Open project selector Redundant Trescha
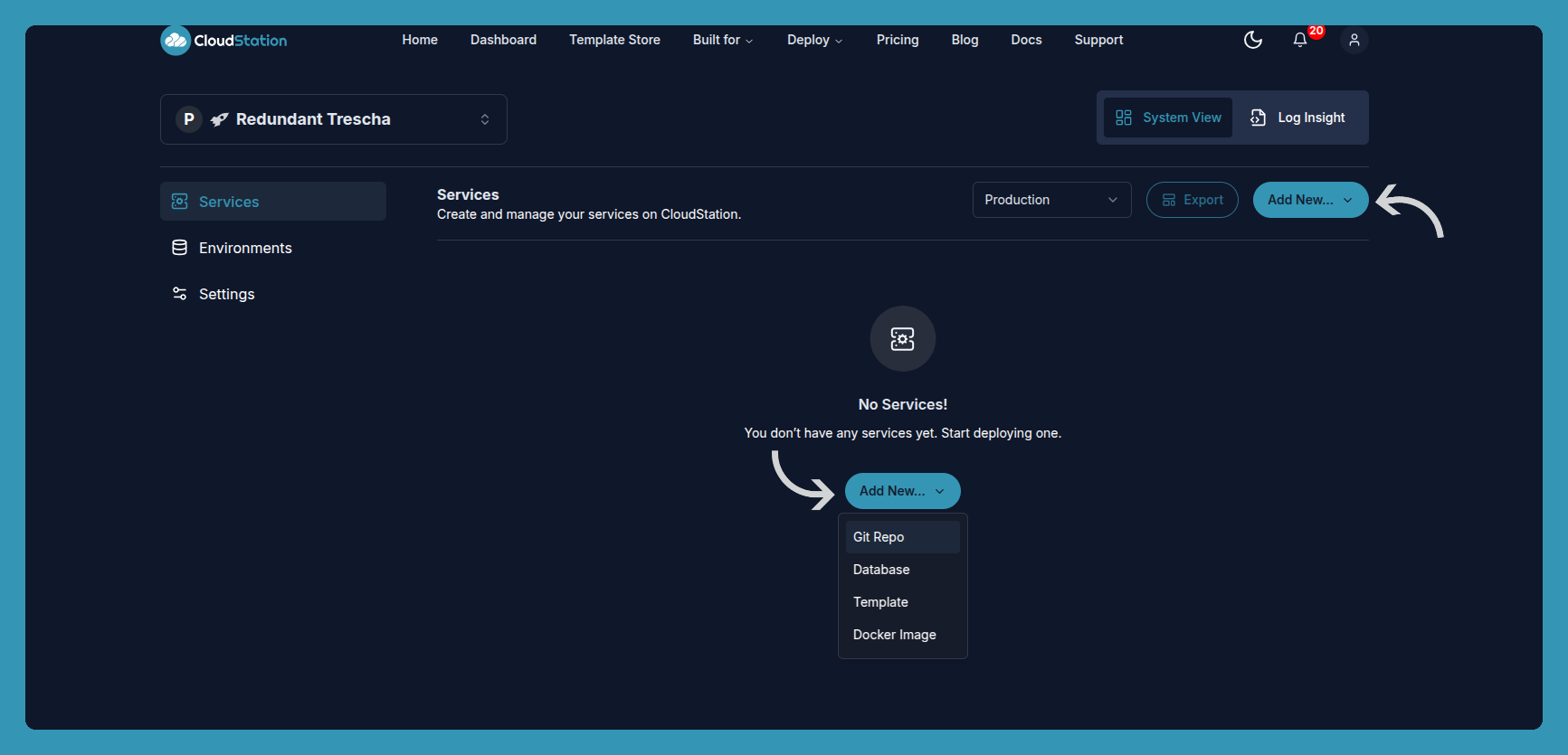1568x755 pixels. coord(334,119)
